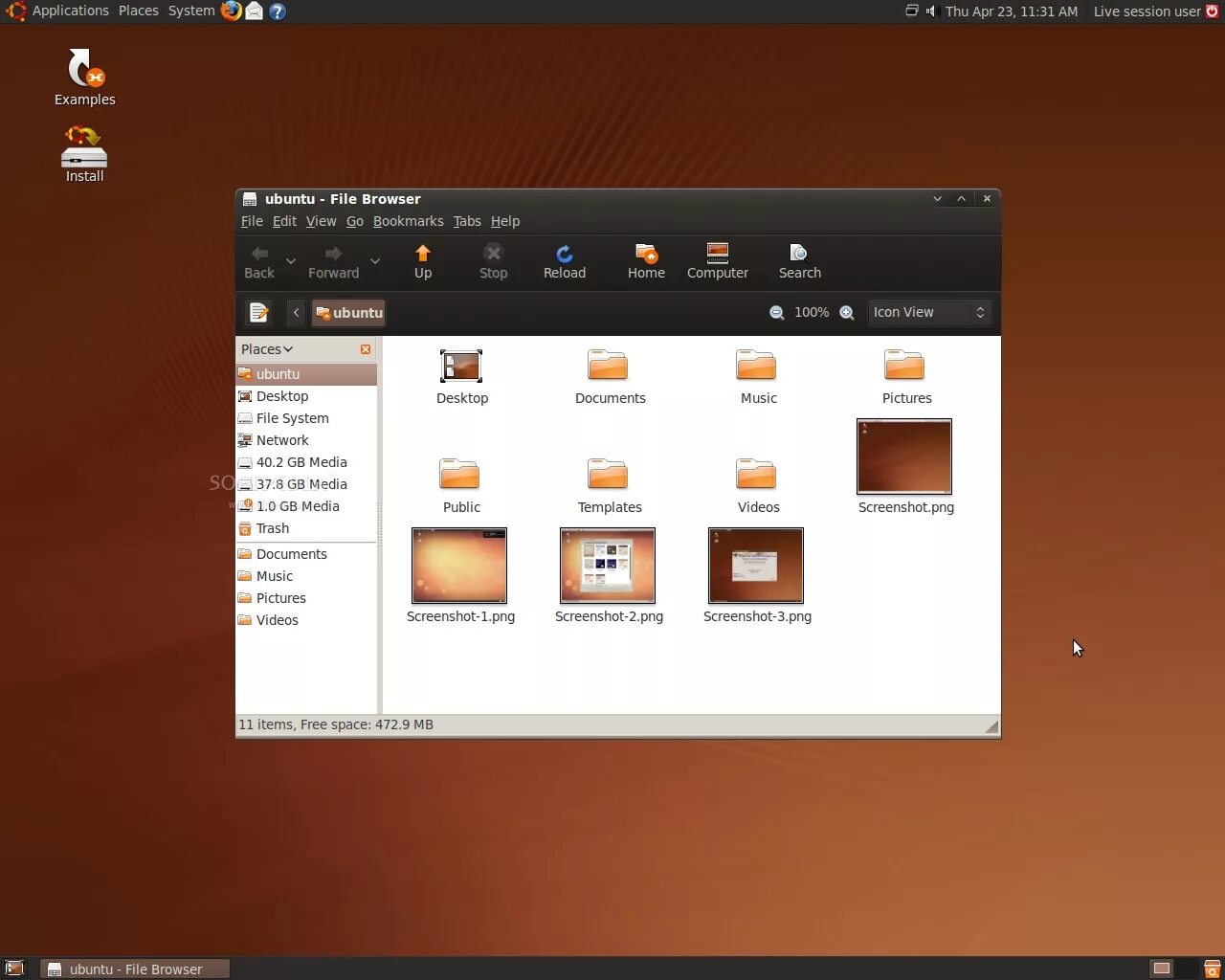Screen dimensions: 1225x980
Task: Select the Public folder icon
Action: tap(460, 475)
